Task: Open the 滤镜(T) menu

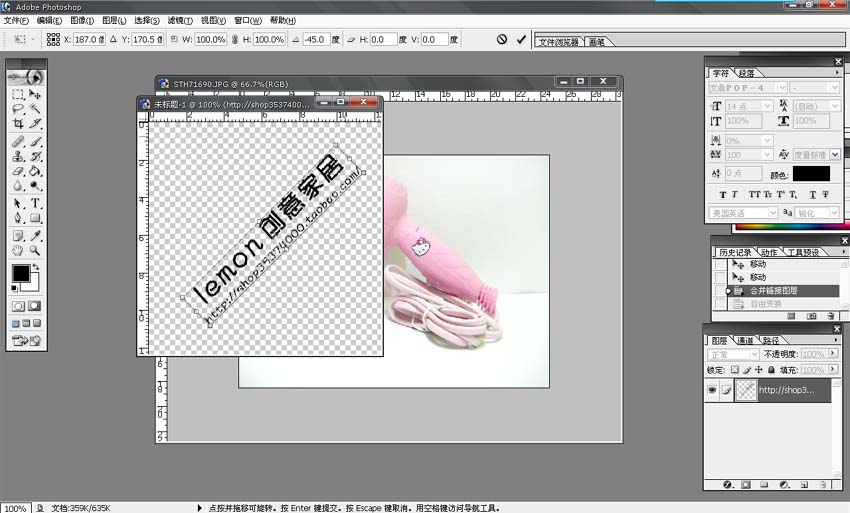Action: click(179, 21)
